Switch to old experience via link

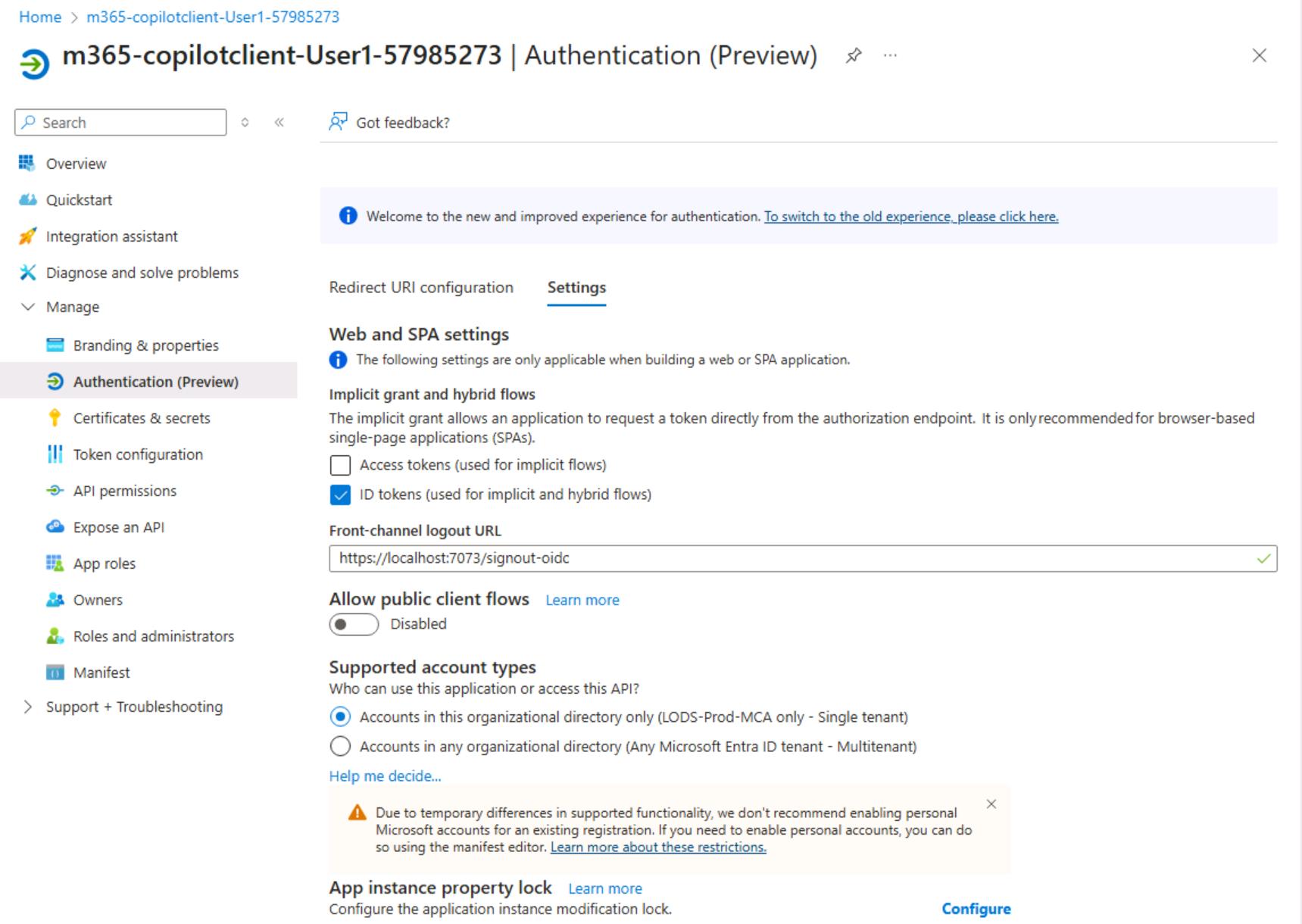[x=910, y=217]
